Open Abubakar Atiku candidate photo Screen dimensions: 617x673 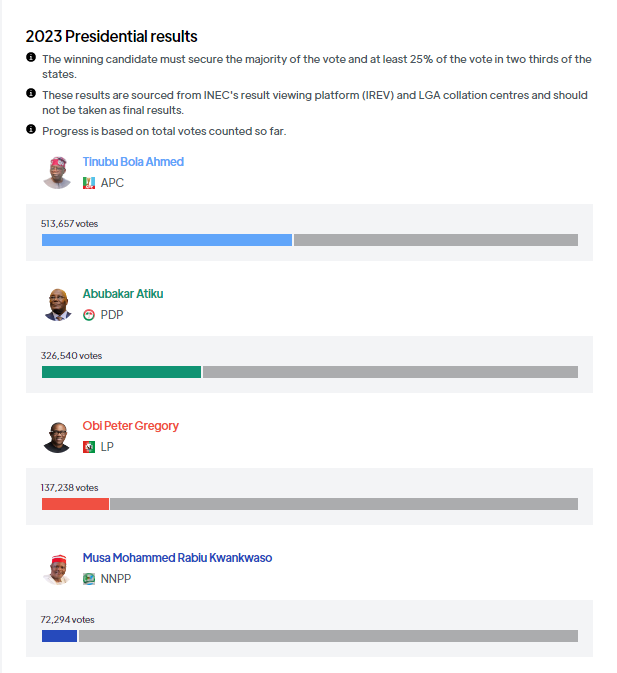[58, 304]
